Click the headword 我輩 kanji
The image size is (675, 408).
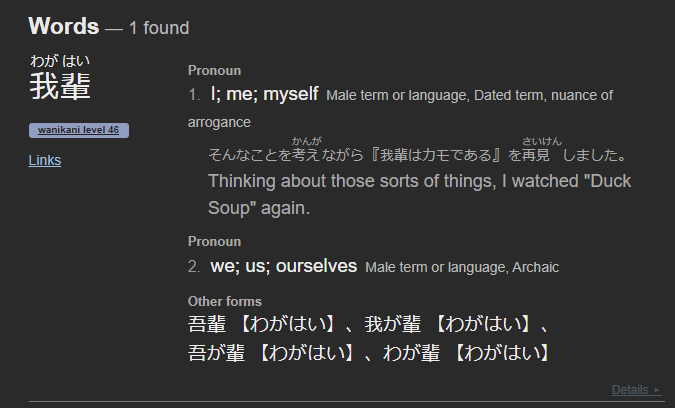point(61,87)
